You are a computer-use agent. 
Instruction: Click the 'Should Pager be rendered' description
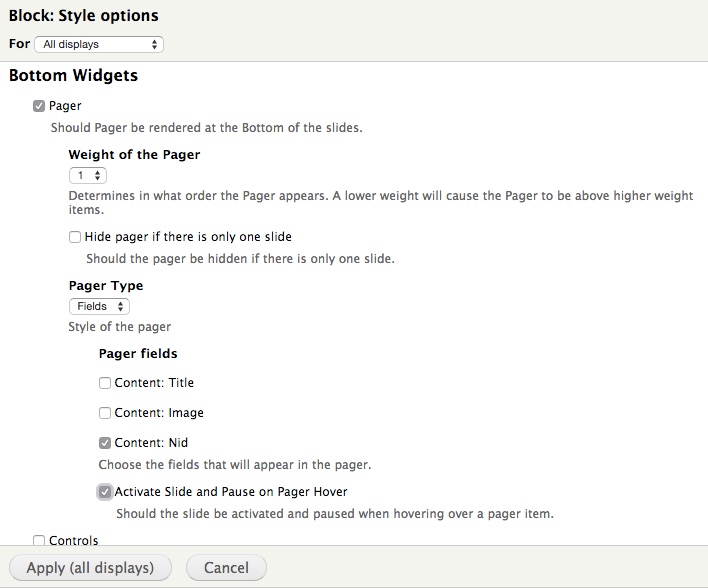click(x=206, y=128)
